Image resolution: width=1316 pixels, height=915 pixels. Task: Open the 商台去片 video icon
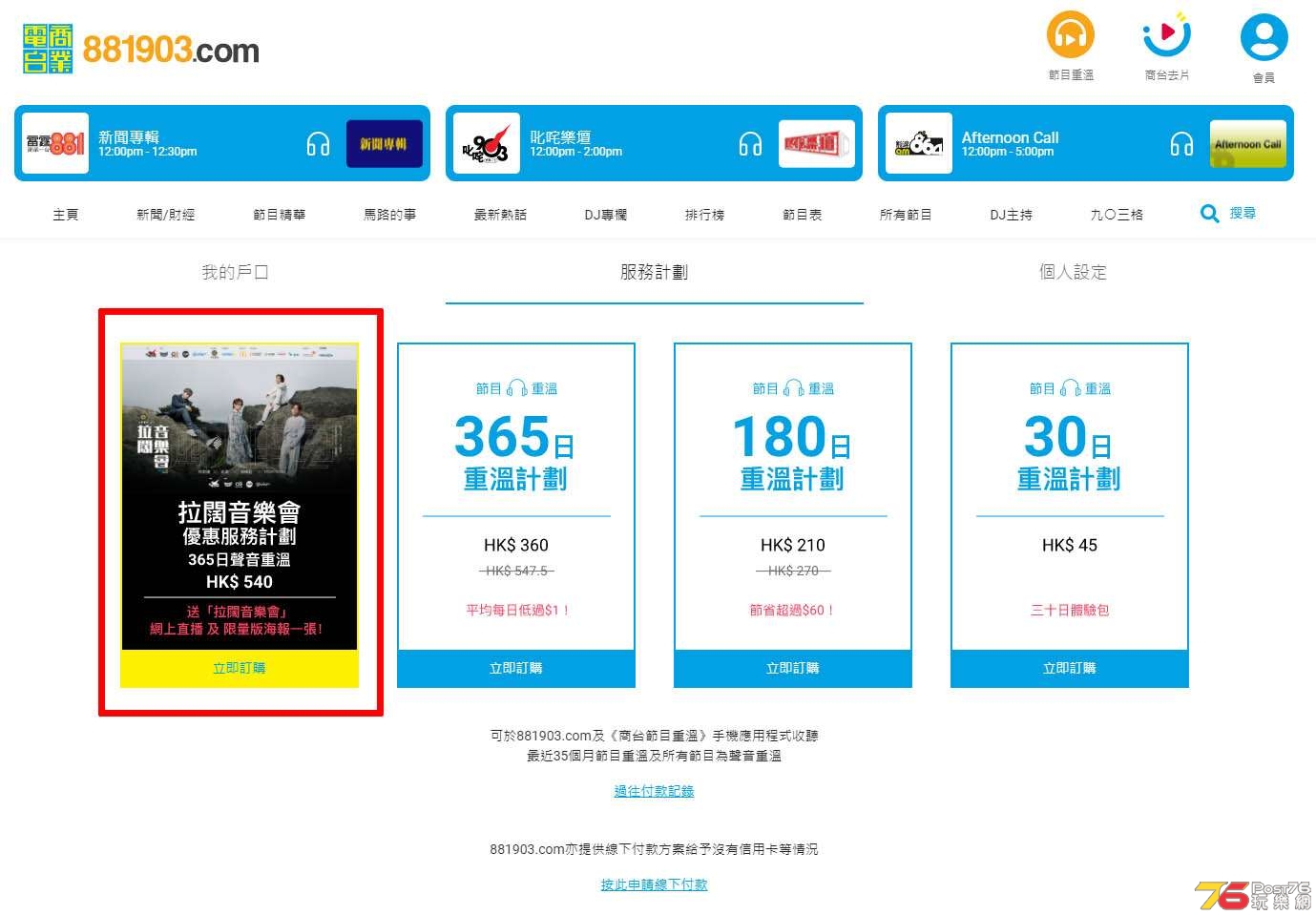coord(1166,35)
